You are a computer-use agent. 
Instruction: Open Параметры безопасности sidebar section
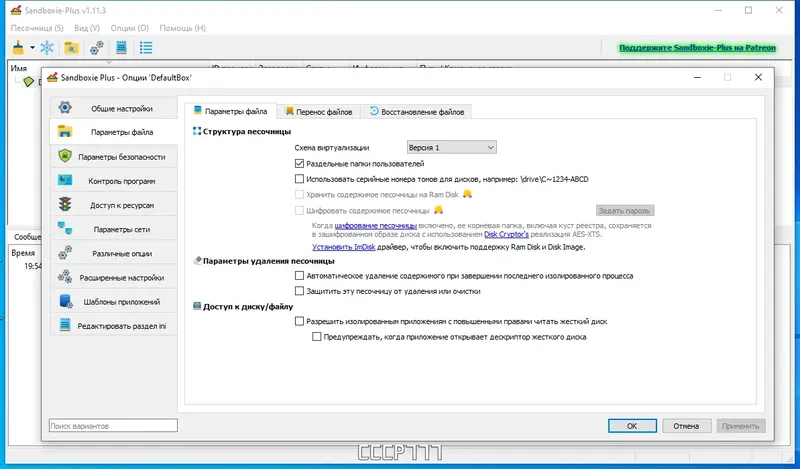[114, 157]
